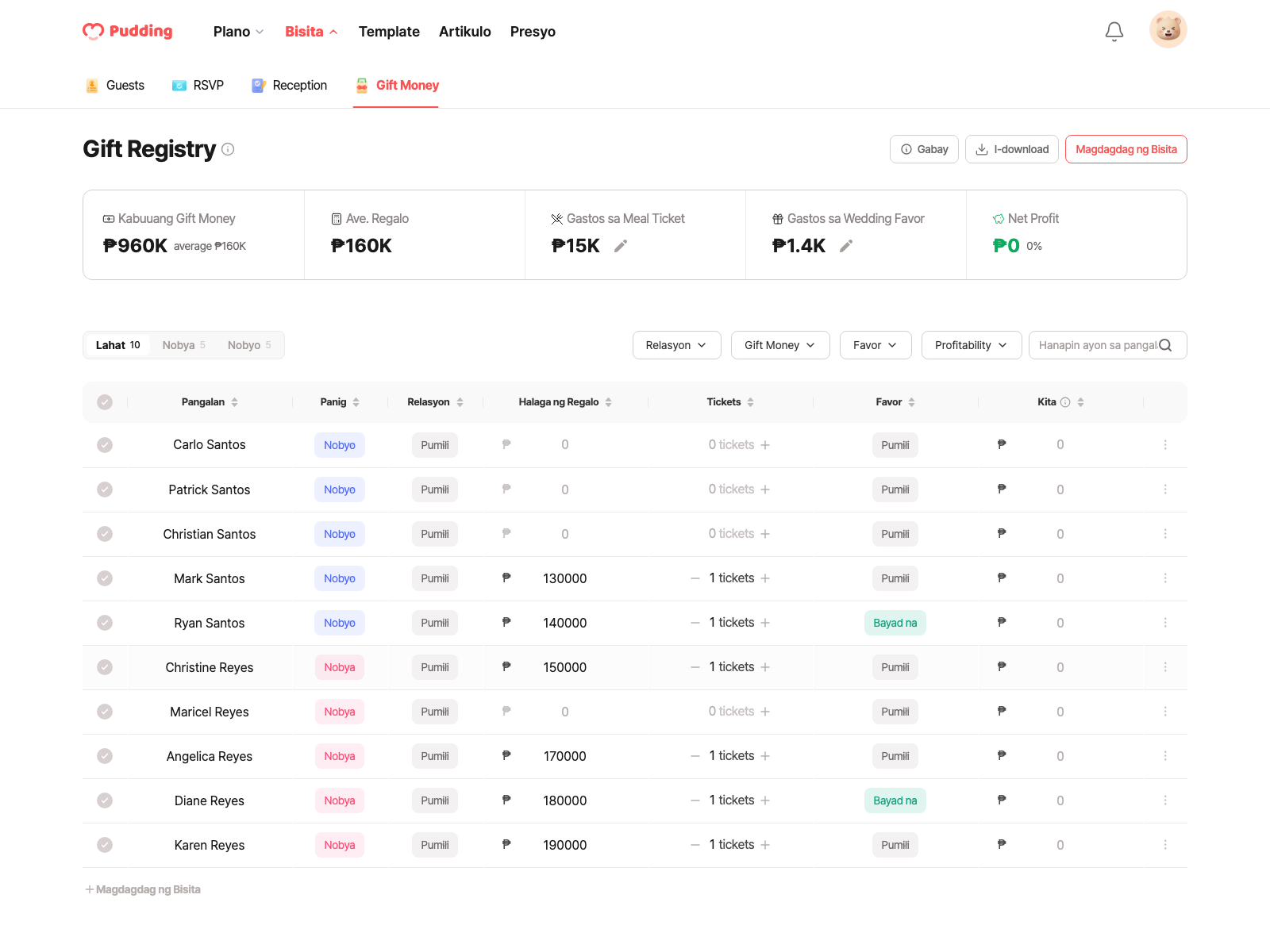Expand the Plano navigation menu

pos(238,32)
